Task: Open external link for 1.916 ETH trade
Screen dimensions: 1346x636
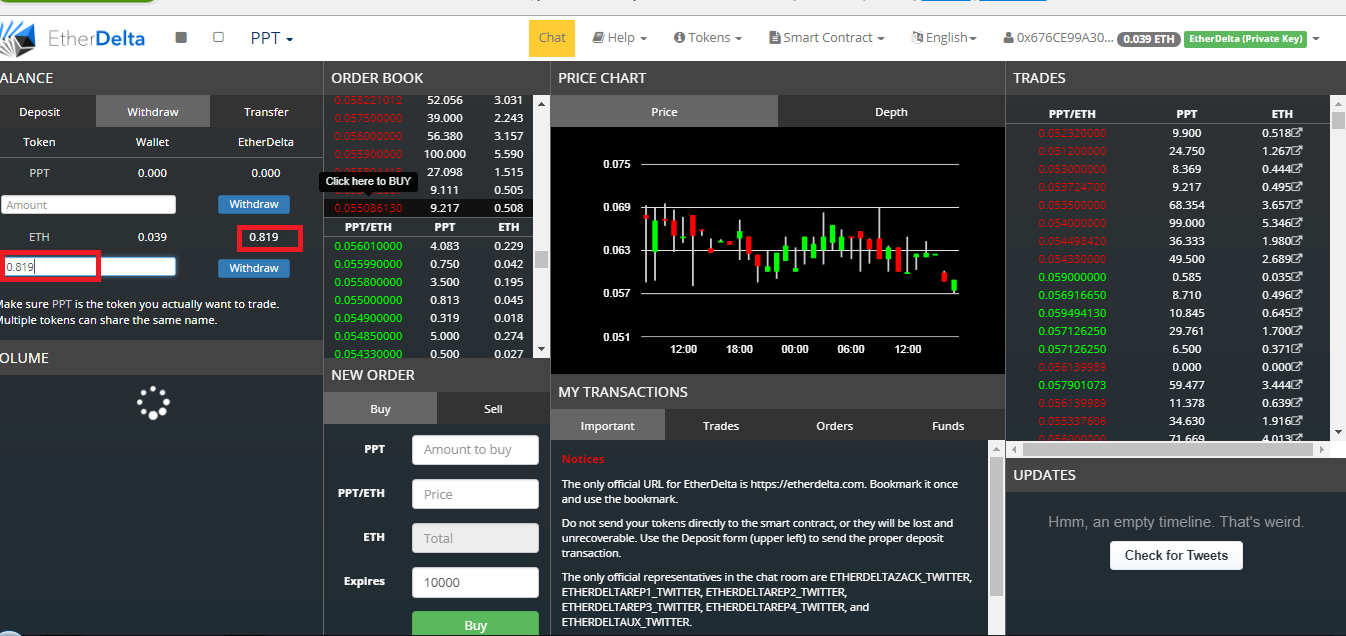Action: 1297,421
